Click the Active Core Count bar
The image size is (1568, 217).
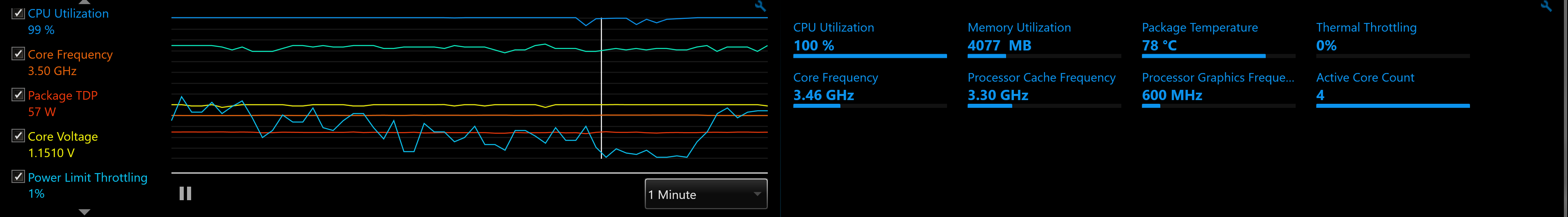pyautogui.click(x=1393, y=106)
